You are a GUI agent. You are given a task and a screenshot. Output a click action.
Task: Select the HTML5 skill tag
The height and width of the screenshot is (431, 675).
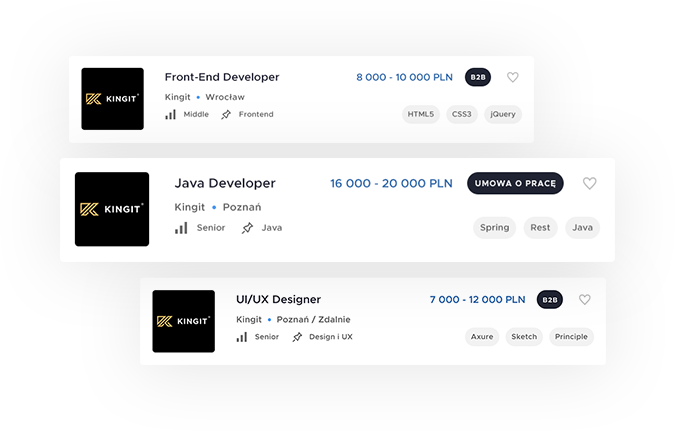(x=421, y=114)
